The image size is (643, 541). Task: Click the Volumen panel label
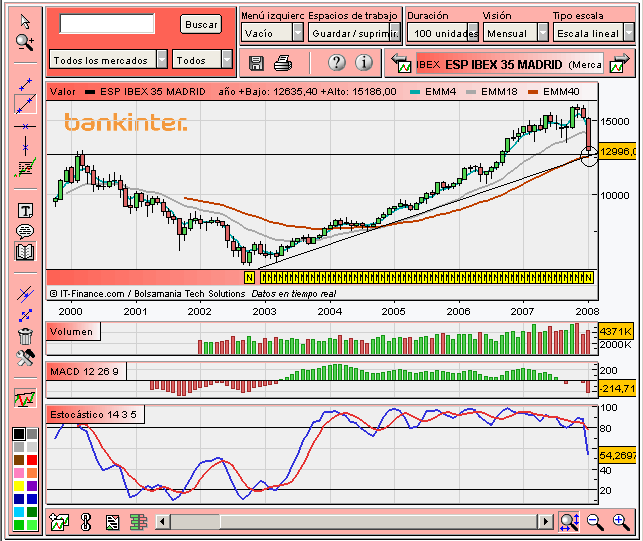coord(72,331)
